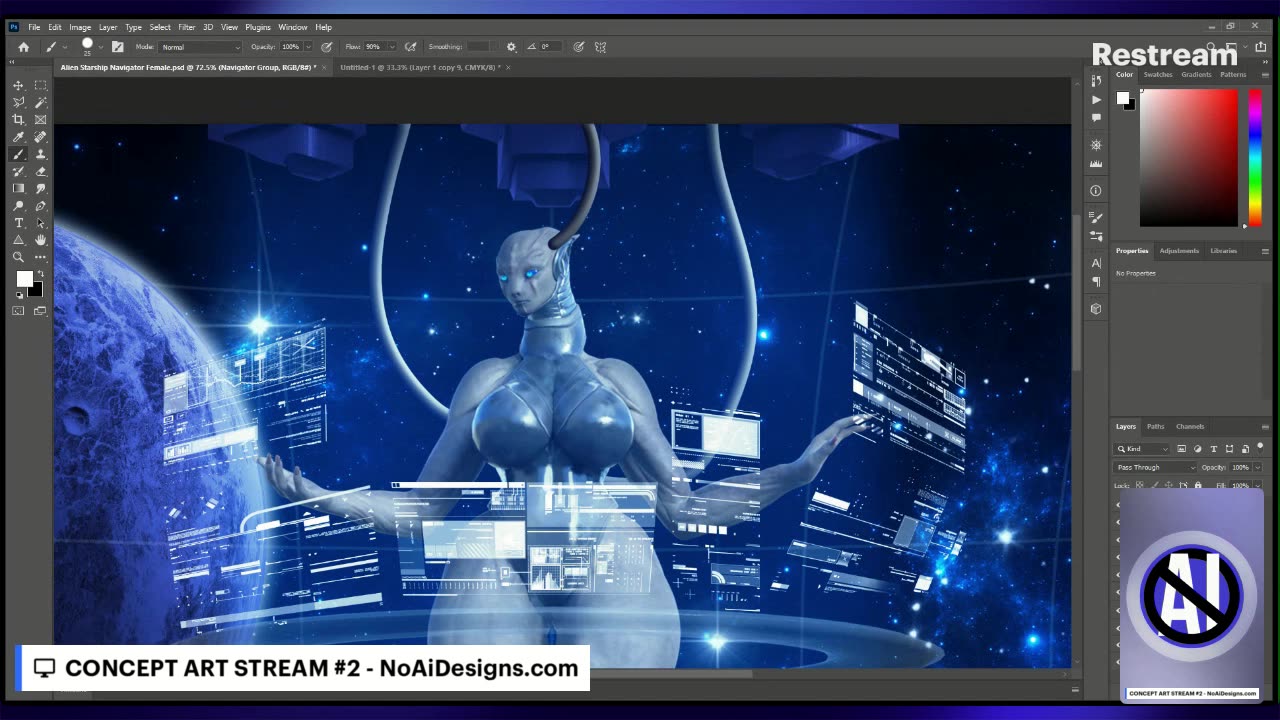Select the Hand tool
The image size is (1280, 720).
[41, 240]
